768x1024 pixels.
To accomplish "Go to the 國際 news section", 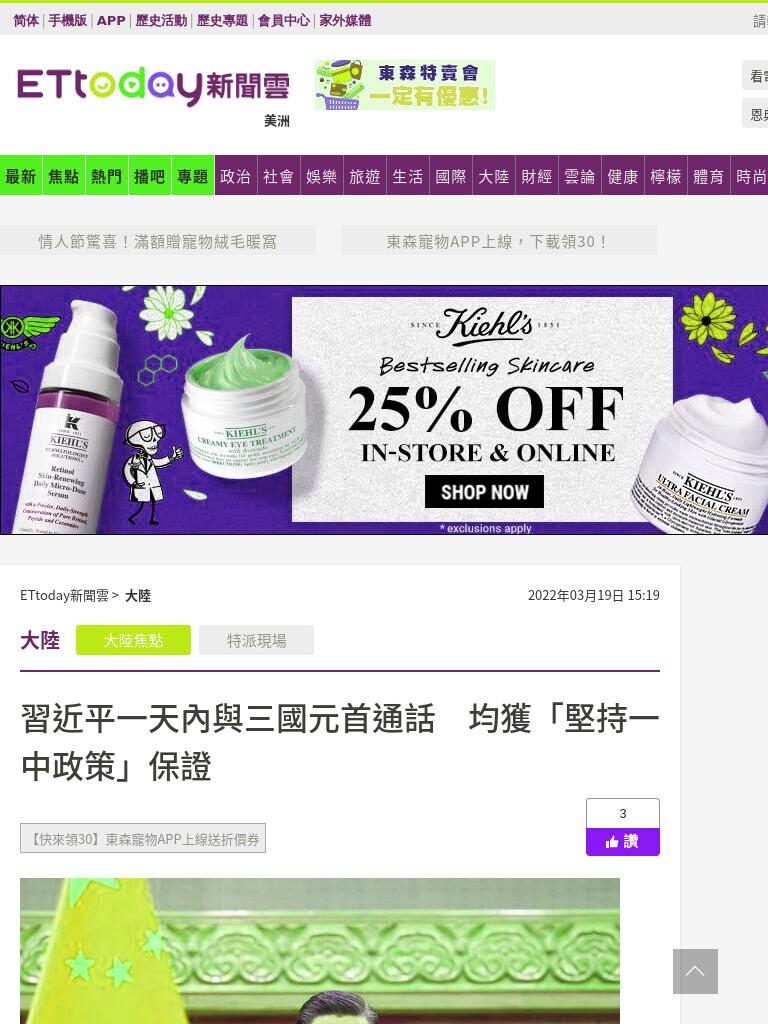I will click(x=451, y=176).
